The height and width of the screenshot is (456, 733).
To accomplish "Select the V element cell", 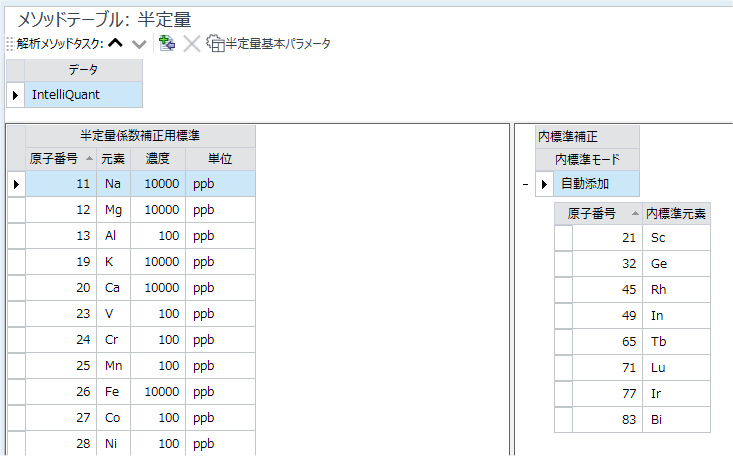I will (x=113, y=313).
